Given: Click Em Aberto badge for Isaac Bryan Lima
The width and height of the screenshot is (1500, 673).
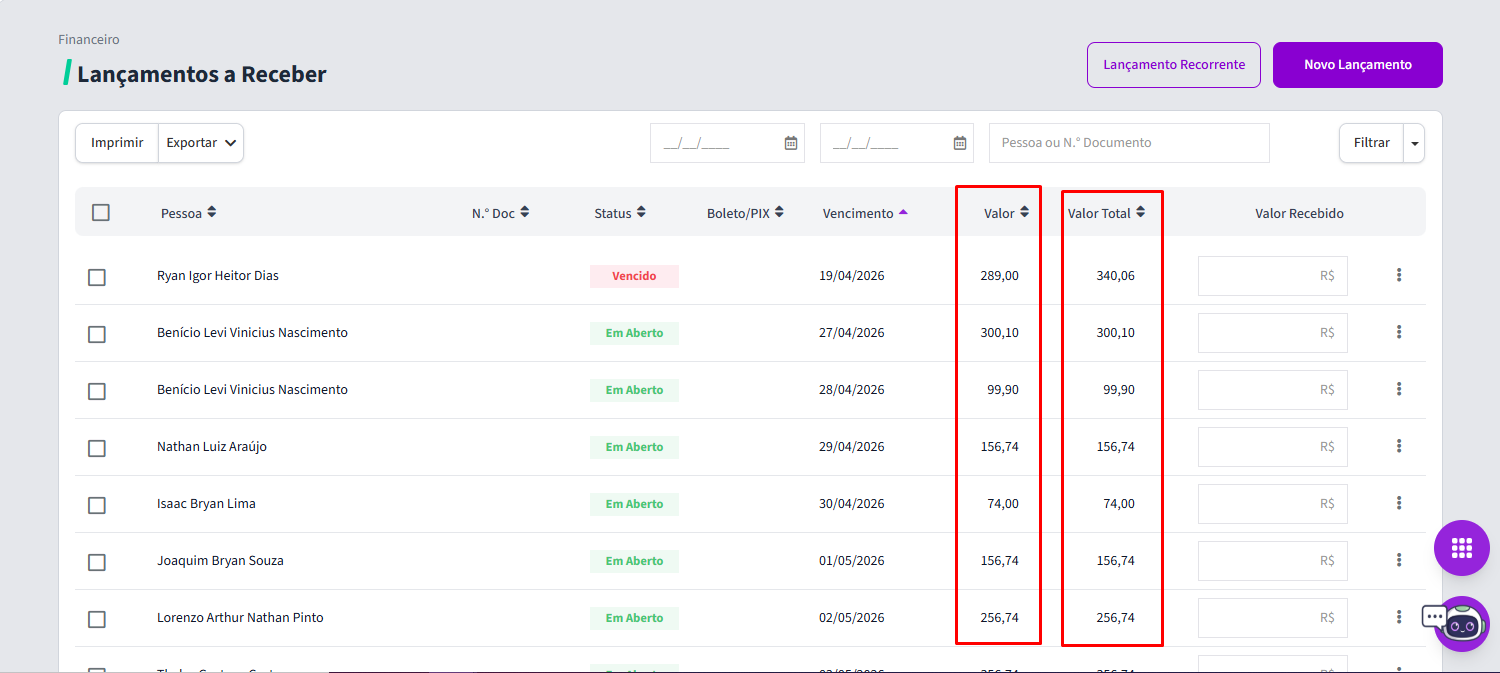Looking at the screenshot, I should pyautogui.click(x=634, y=504).
